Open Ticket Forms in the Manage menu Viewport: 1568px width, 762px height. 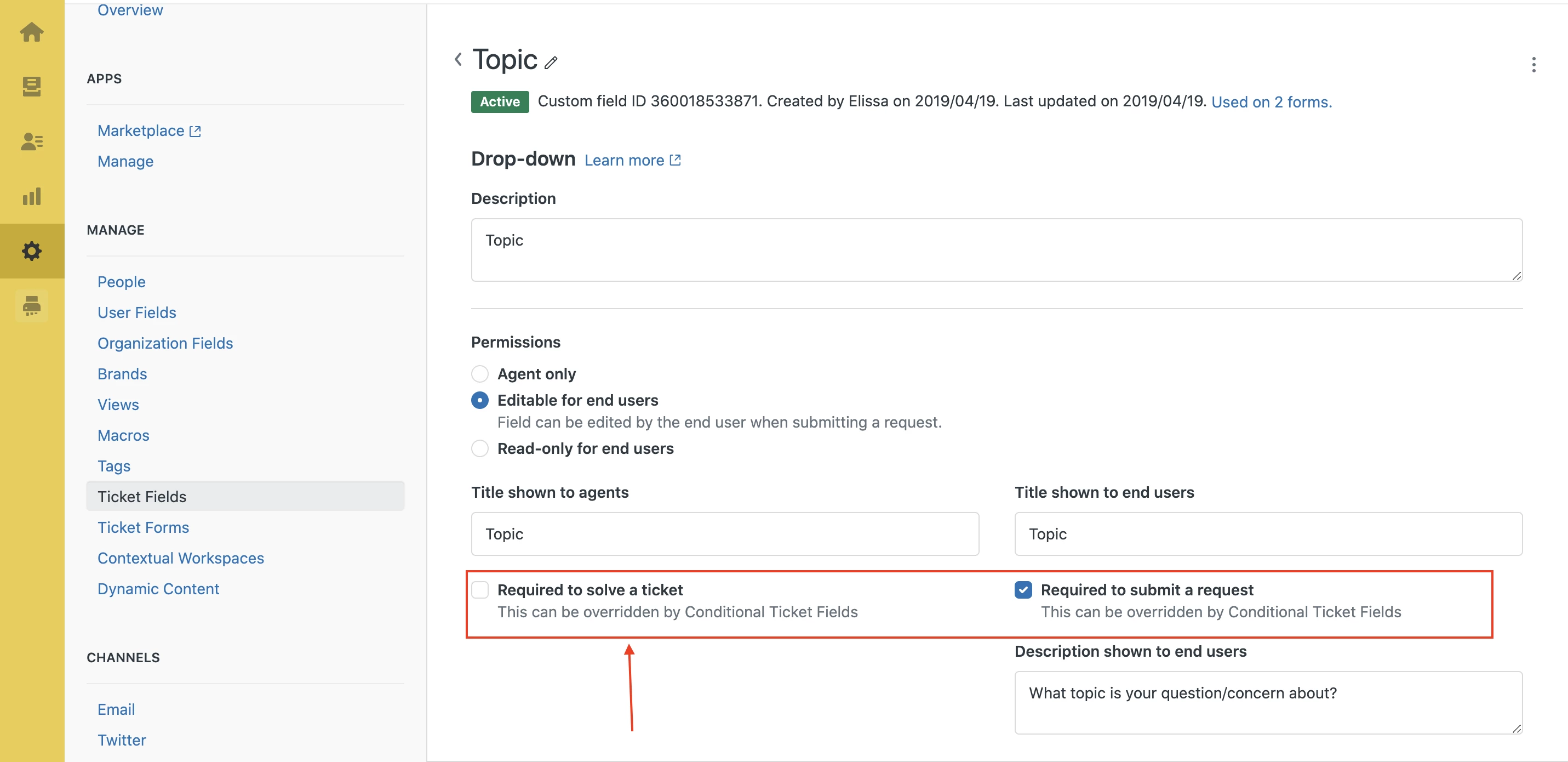[143, 527]
